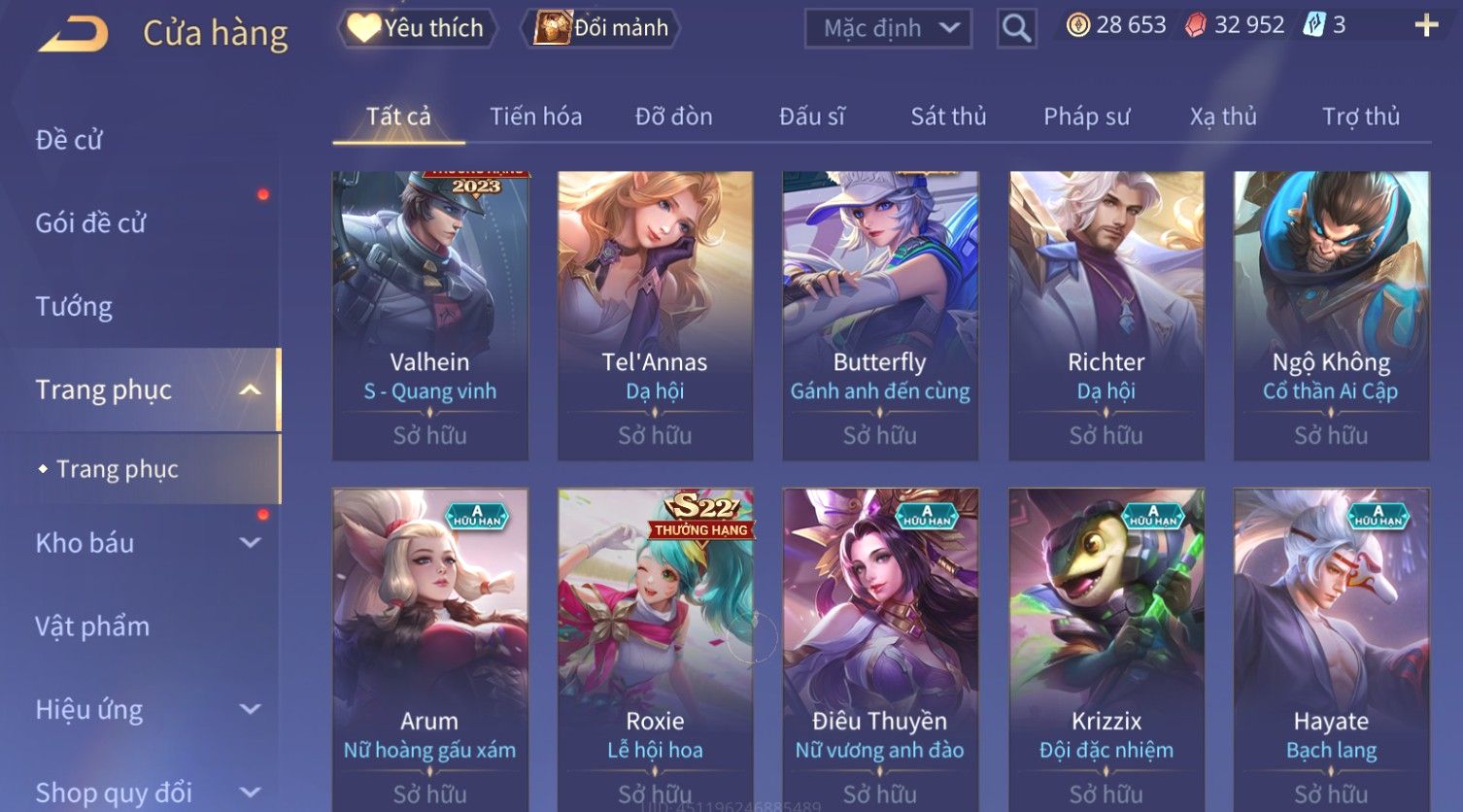Click the gold coin balance icon

1077,25
